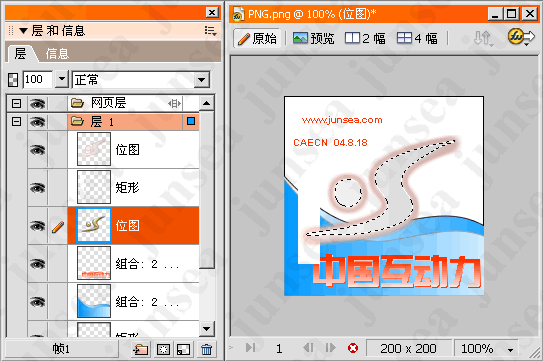Viewport: 543px width, 361px height.
Task: Collapse the 层 1 layer
Action: point(16,122)
